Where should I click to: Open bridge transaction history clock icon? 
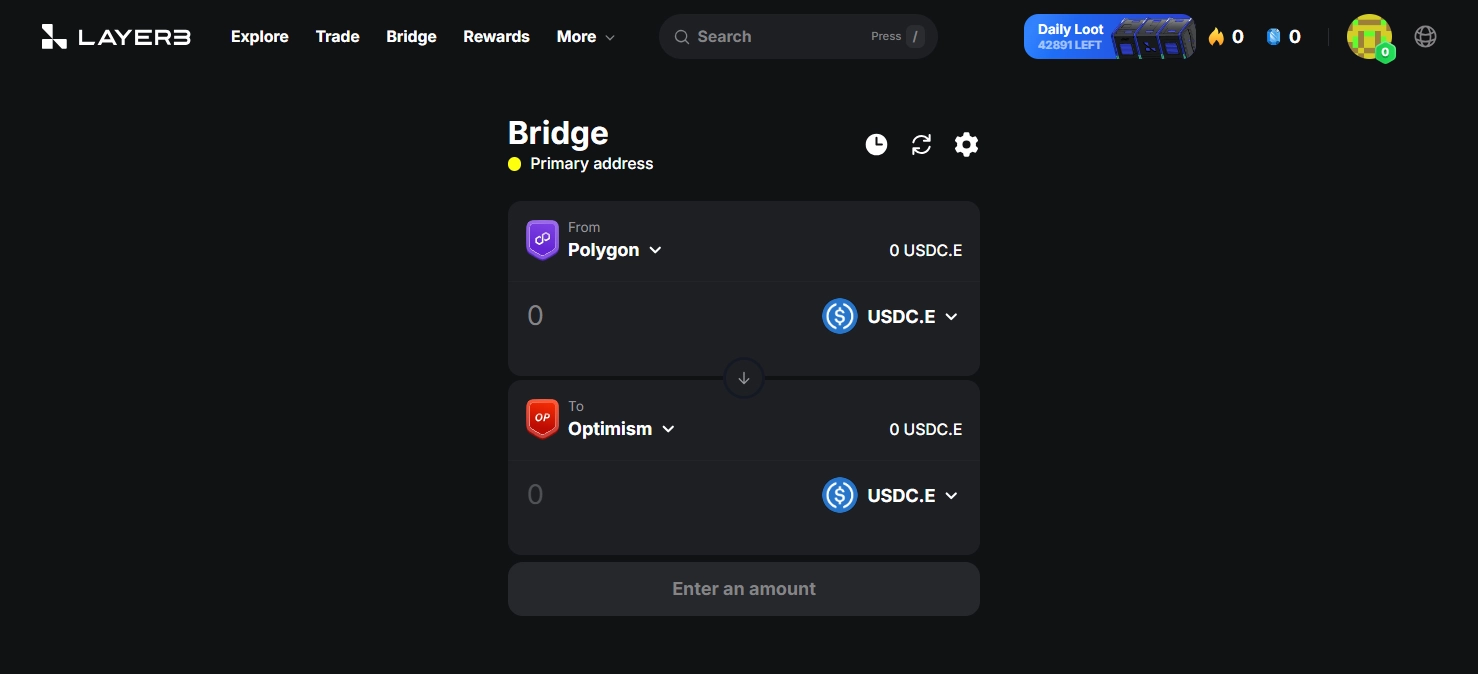pos(876,145)
